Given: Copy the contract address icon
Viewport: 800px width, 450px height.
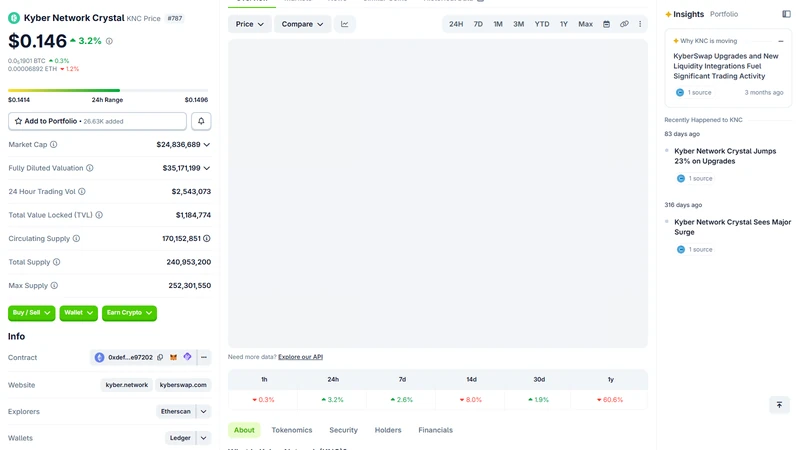Looking at the screenshot, I should [x=160, y=358].
